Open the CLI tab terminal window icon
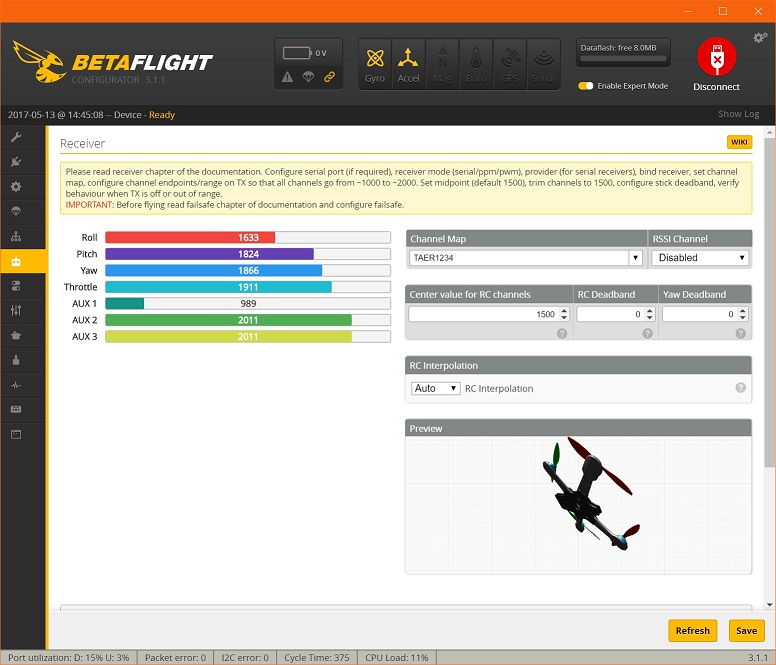Screen dimensions: 776x665 pyautogui.click(x=16, y=434)
